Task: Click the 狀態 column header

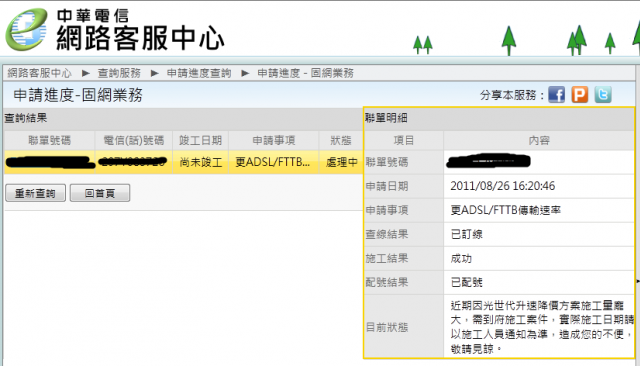Action: pyautogui.click(x=341, y=140)
